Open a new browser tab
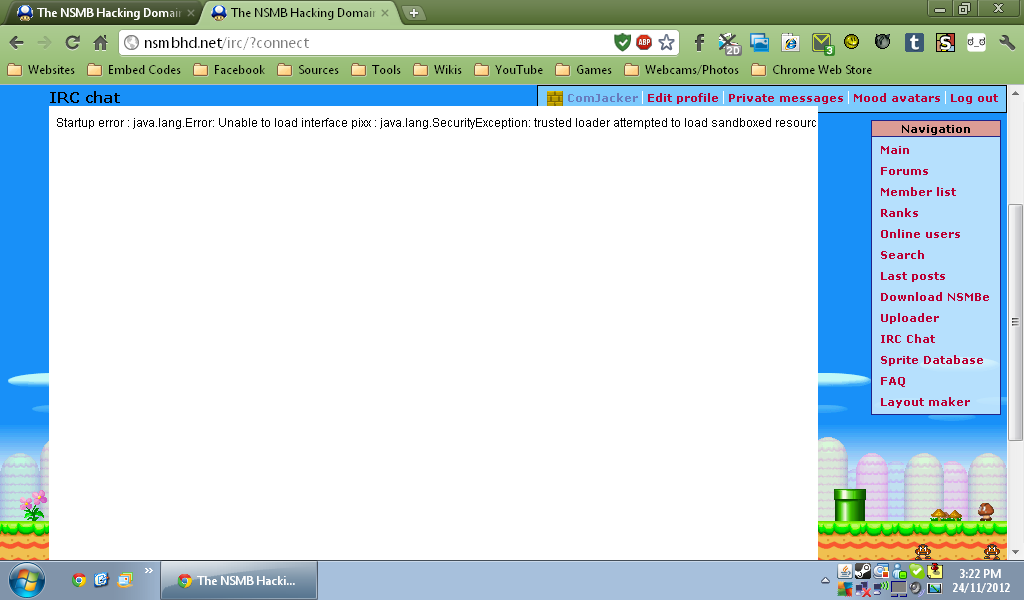 [x=414, y=13]
